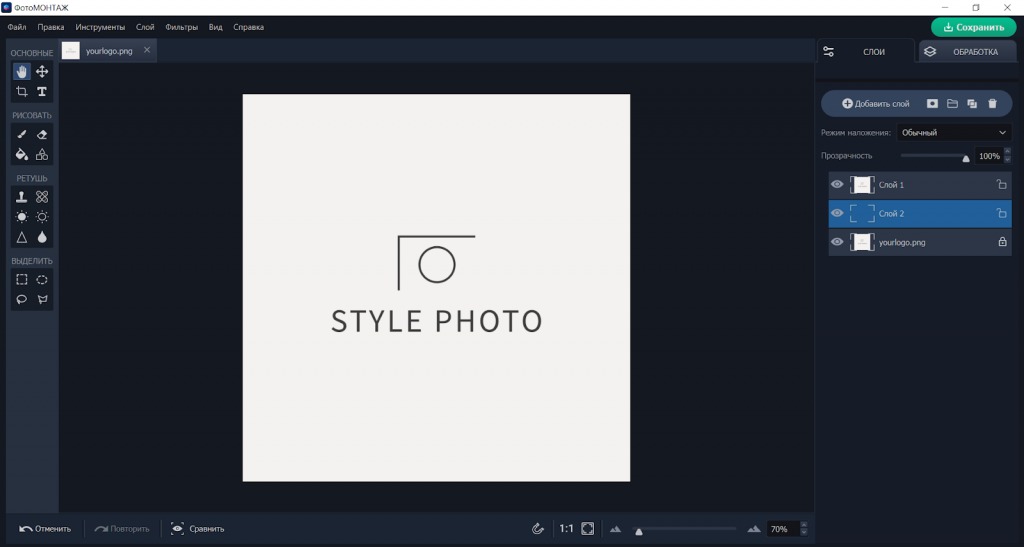Open the Режим наложения blend mode dropdown
This screenshot has height=547, width=1024.
point(953,132)
